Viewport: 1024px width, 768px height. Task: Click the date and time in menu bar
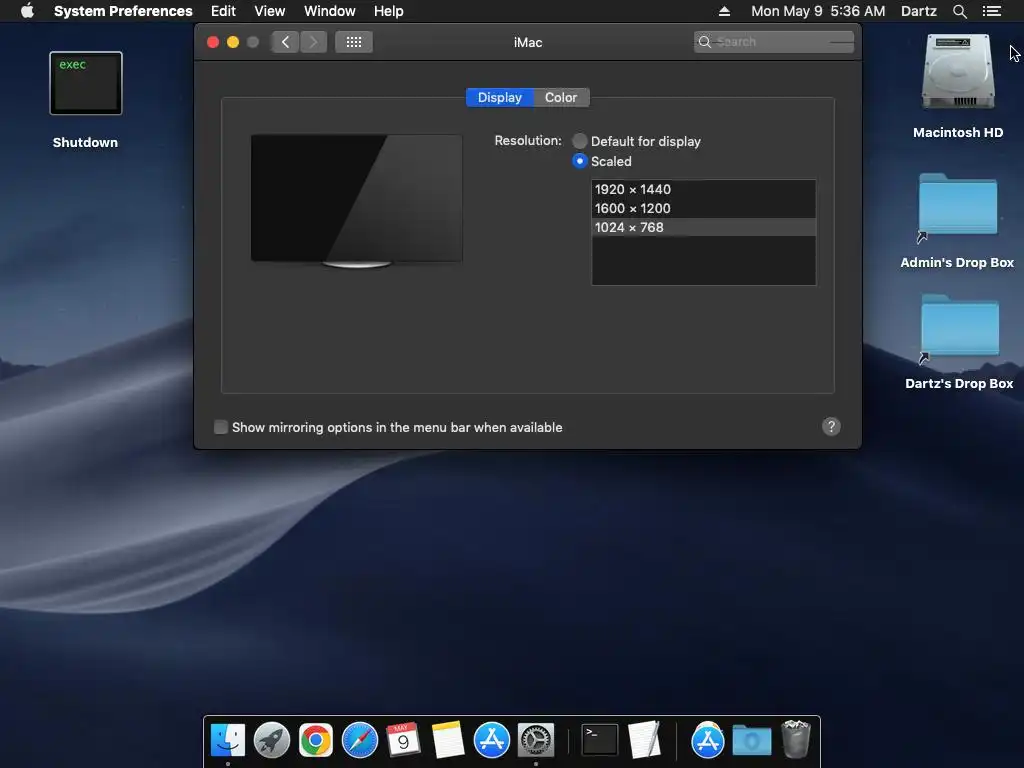tap(818, 11)
